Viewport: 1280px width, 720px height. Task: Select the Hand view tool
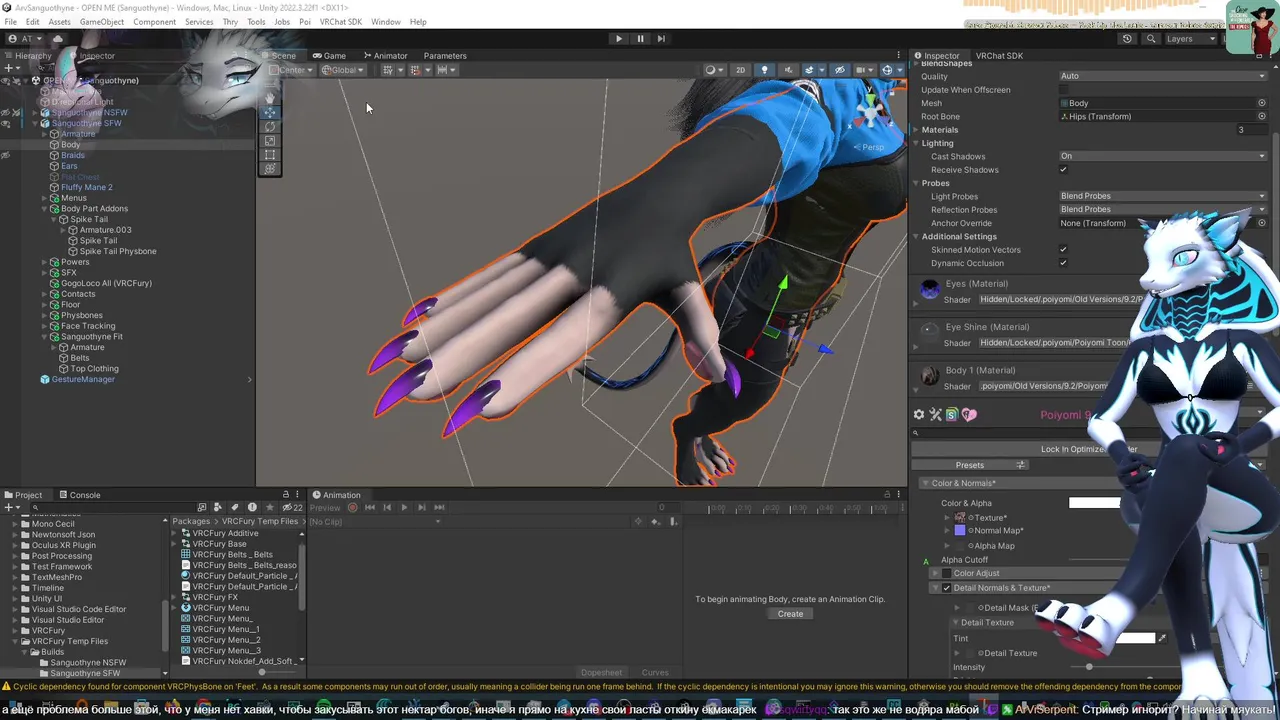[269, 98]
